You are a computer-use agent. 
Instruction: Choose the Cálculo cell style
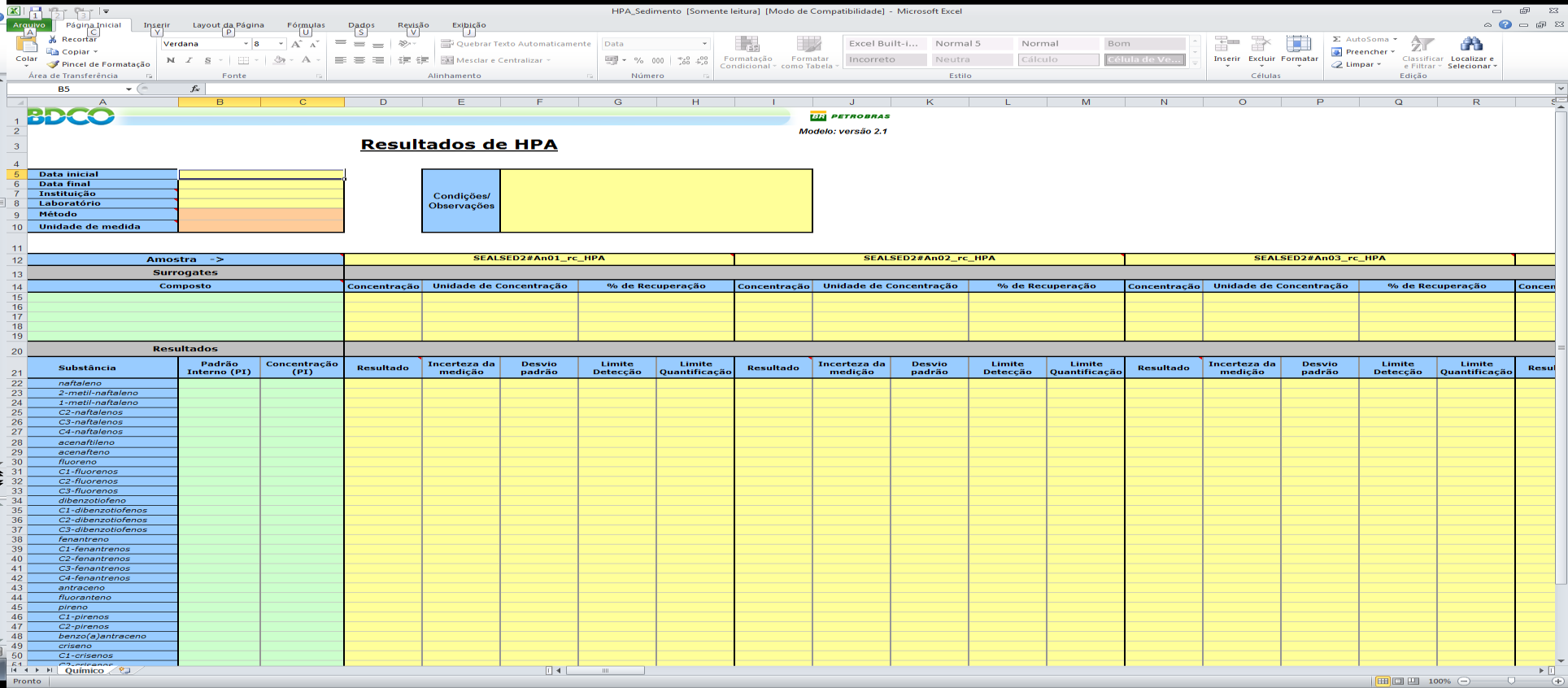click(1058, 59)
